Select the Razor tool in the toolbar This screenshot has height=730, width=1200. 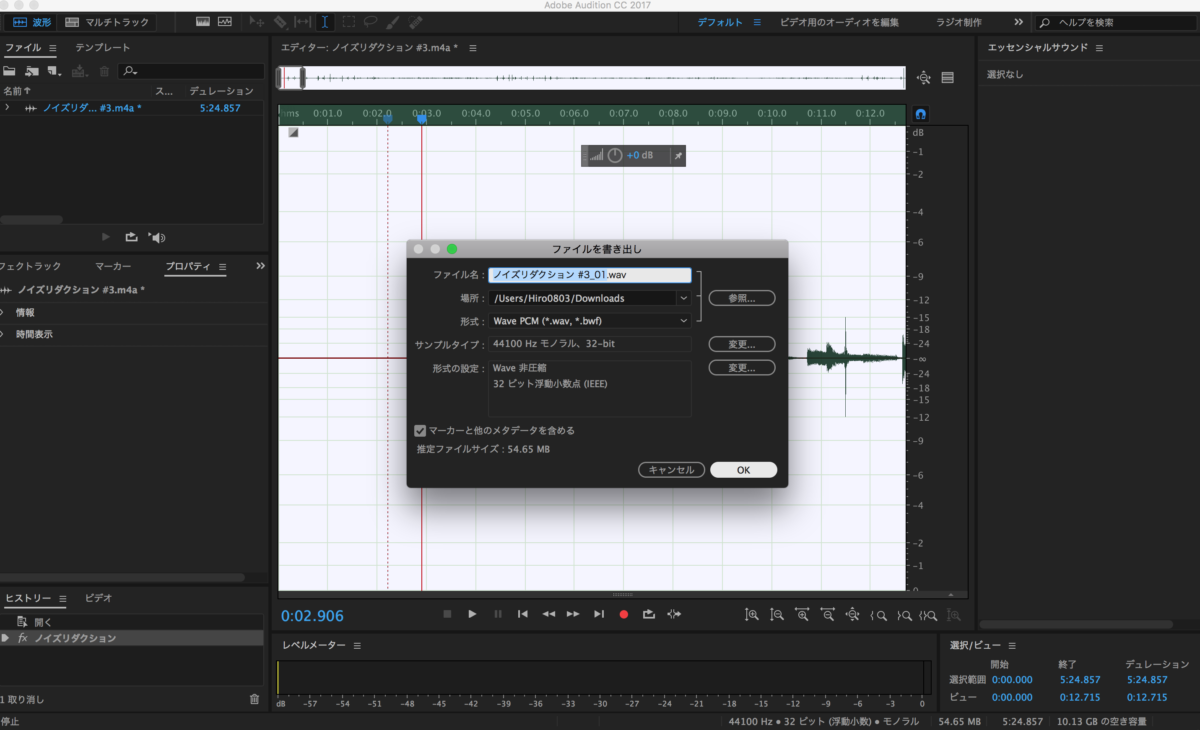tap(281, 21)
